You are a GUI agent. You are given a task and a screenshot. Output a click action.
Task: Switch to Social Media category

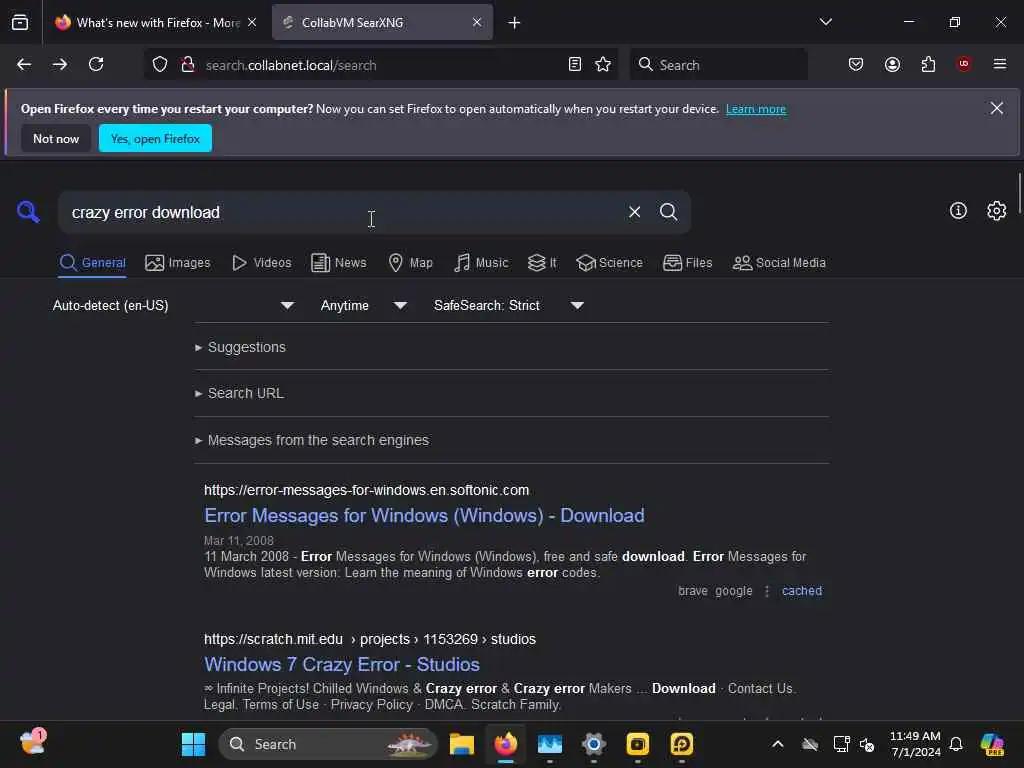[x=779, y=263]
